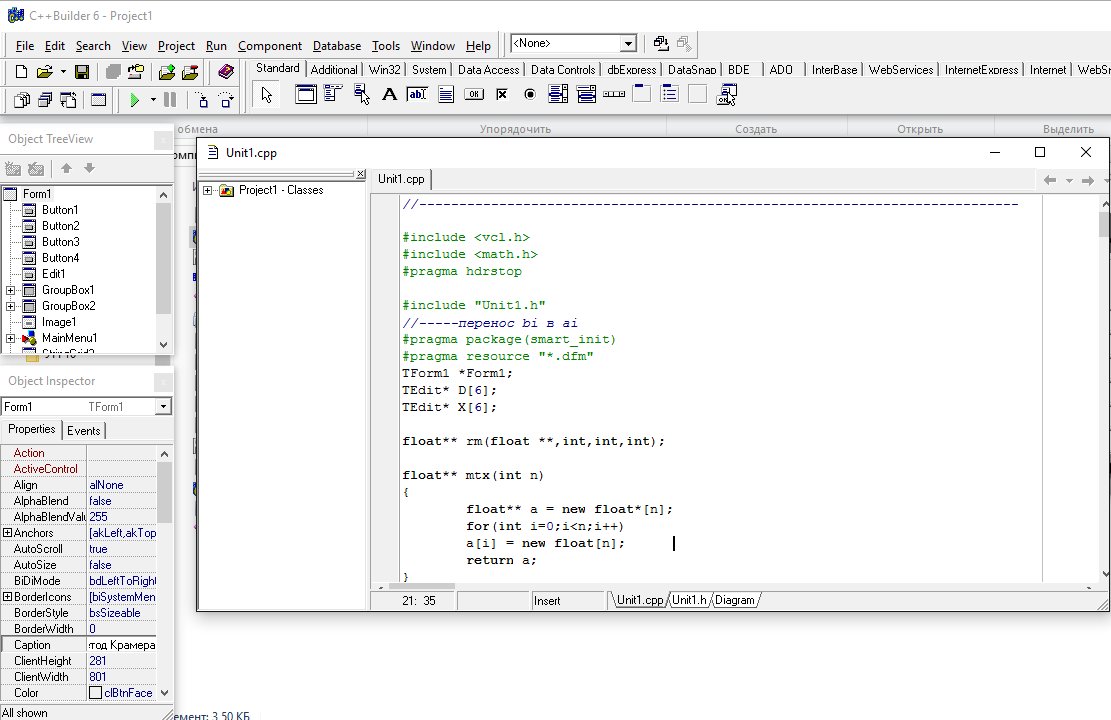Expand the Anchors property

pos(7,532)
